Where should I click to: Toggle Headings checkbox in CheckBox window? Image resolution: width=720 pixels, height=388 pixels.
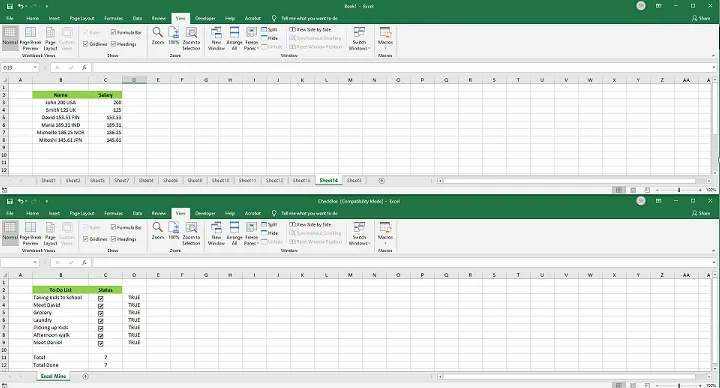coord(113,239)
